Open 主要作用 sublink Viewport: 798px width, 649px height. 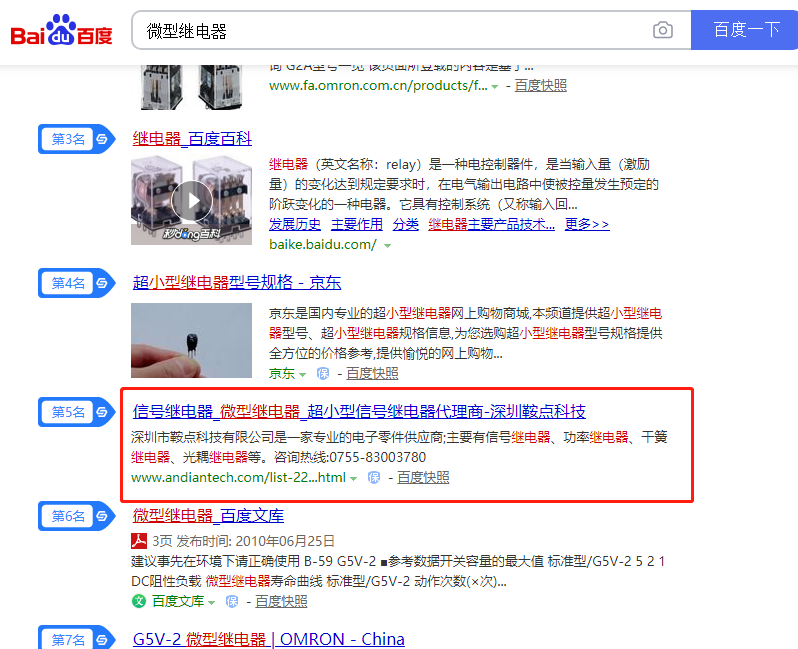[357, 224]
